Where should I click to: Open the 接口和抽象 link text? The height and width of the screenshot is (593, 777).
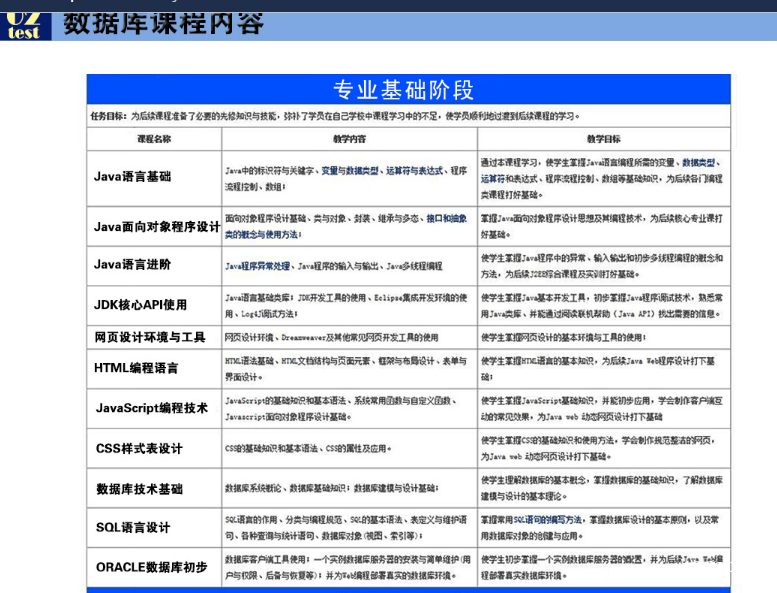coord(446,218)
